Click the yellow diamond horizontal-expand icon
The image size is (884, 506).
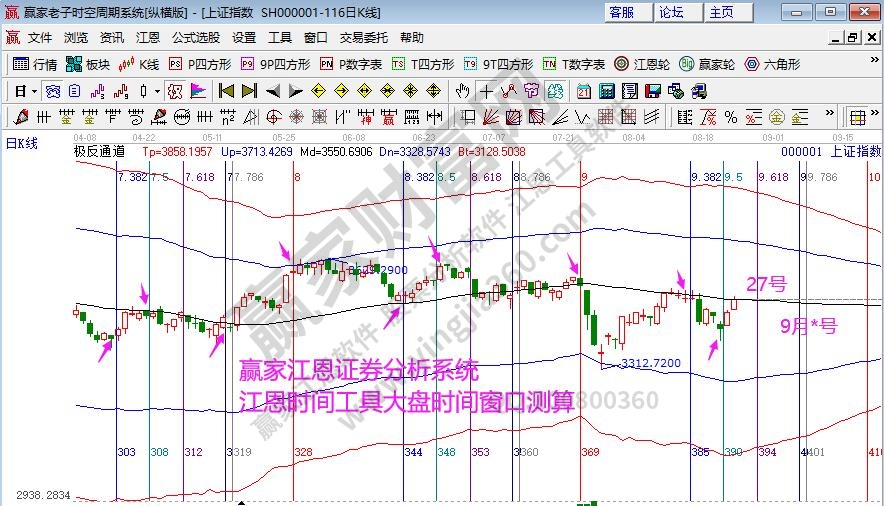click(x=365, y=91)
